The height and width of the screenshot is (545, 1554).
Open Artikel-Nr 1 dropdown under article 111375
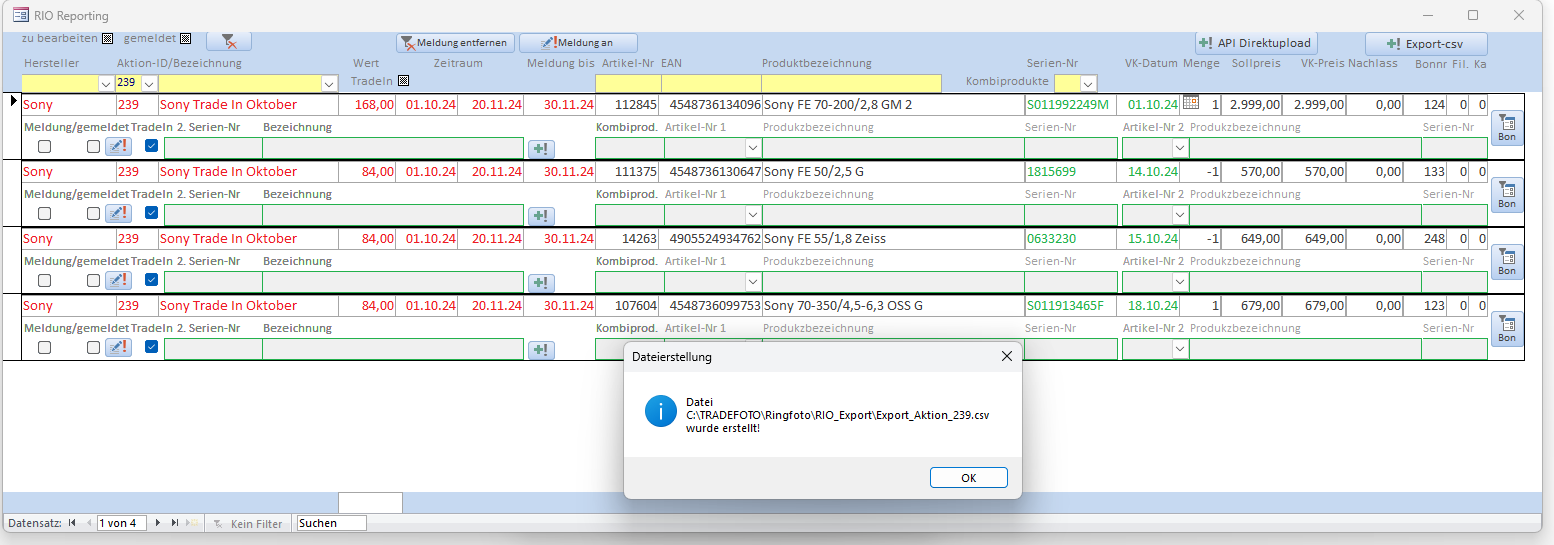[x=752, y=215]
